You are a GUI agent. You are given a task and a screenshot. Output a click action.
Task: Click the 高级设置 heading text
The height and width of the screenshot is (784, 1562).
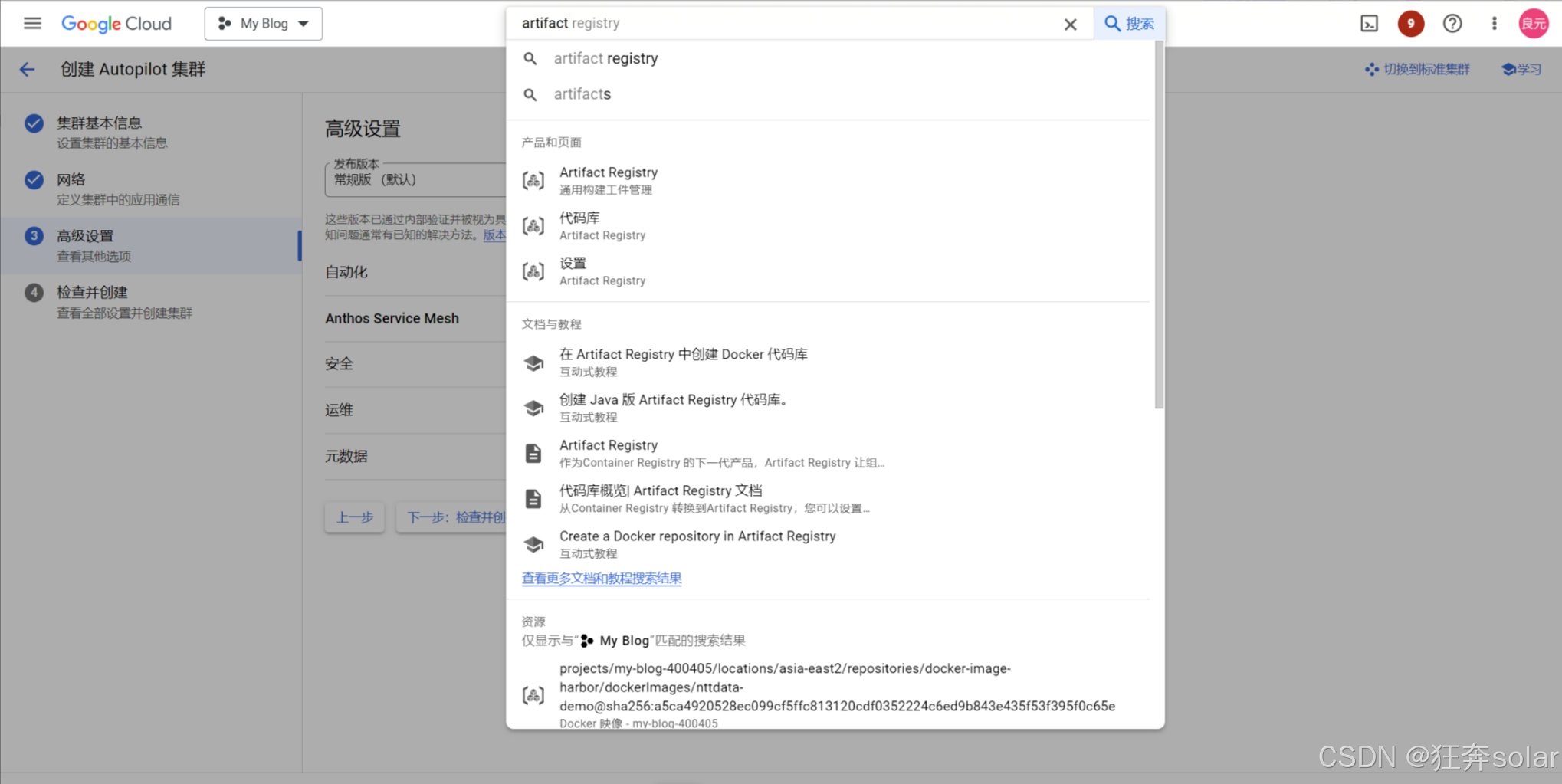click(x=363, y=129)
